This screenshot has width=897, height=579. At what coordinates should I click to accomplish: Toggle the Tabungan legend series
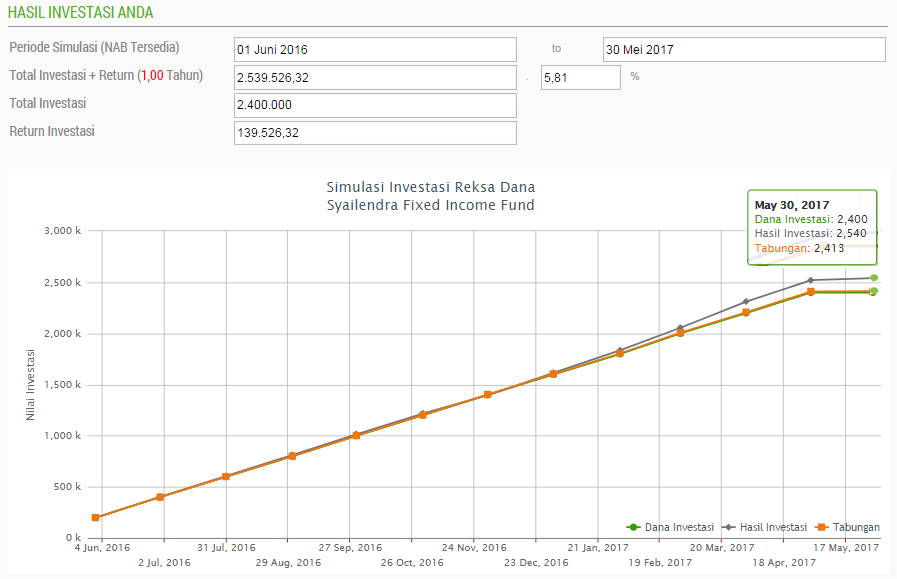coord(847,527)
